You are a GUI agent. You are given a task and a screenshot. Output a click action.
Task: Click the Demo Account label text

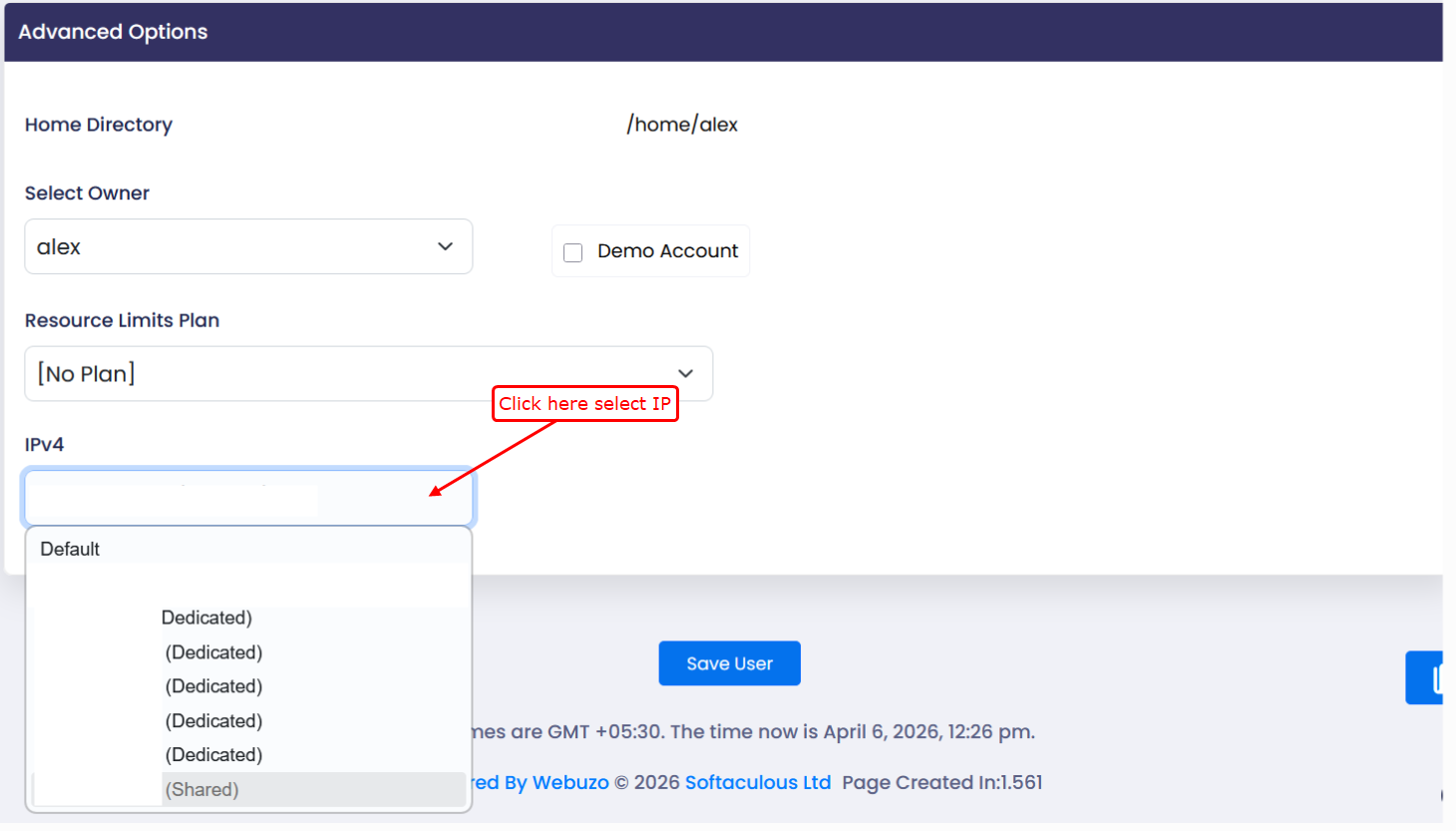pyautogui.click(x=667, y=251)
